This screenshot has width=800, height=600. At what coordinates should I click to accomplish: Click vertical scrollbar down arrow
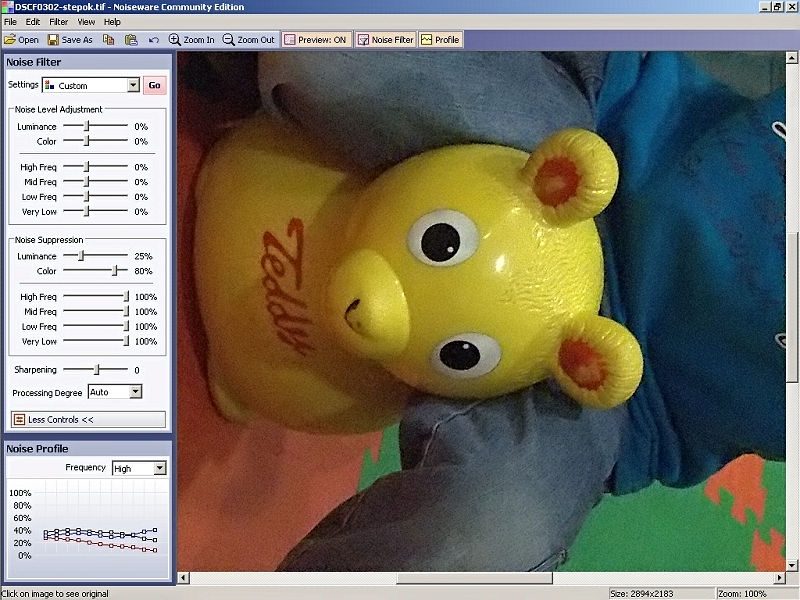[791, 565]
